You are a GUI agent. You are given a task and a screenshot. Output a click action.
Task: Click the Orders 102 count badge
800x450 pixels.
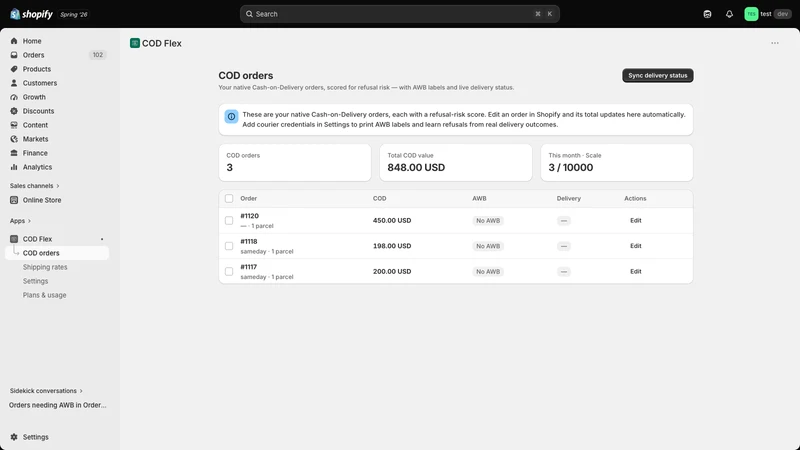coord(97,55)
